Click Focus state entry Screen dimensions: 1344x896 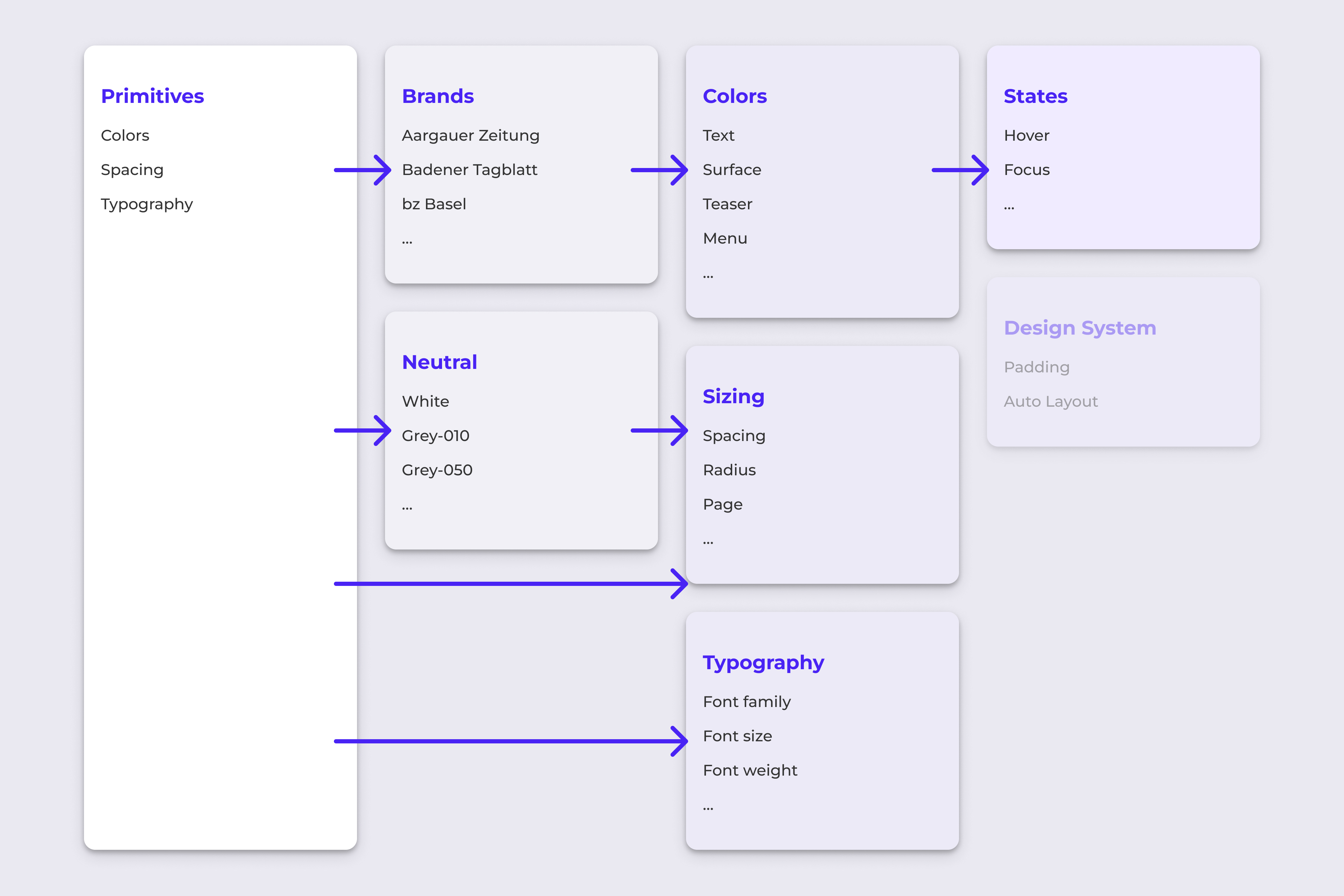[1026, 170]
